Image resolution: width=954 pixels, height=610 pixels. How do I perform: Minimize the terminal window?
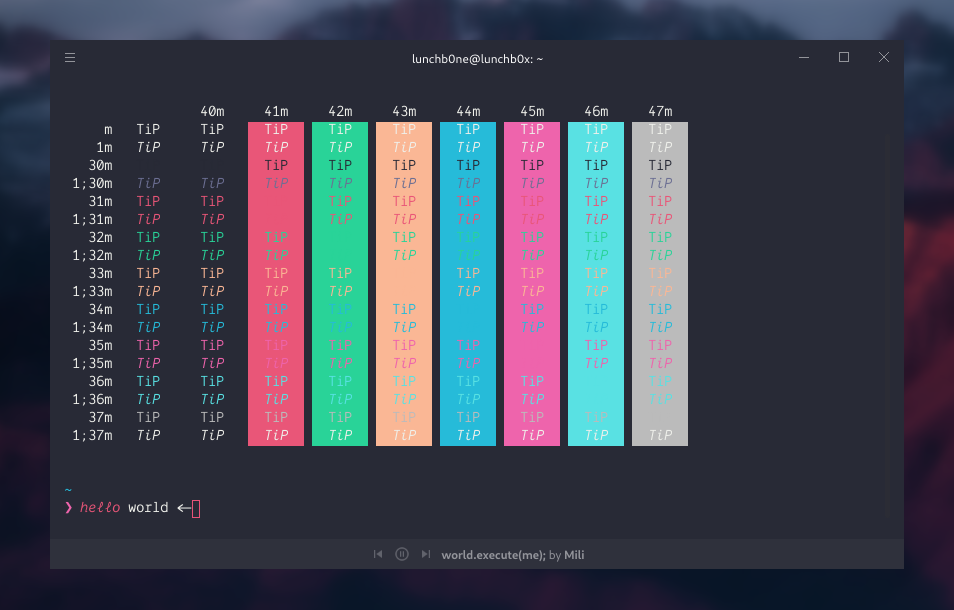pos(804,57)
